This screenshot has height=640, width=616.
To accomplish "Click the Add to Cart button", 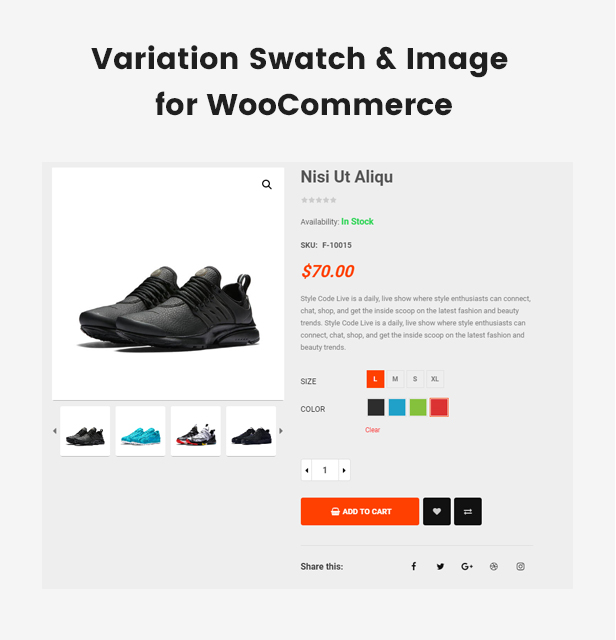I will [360, 511].
